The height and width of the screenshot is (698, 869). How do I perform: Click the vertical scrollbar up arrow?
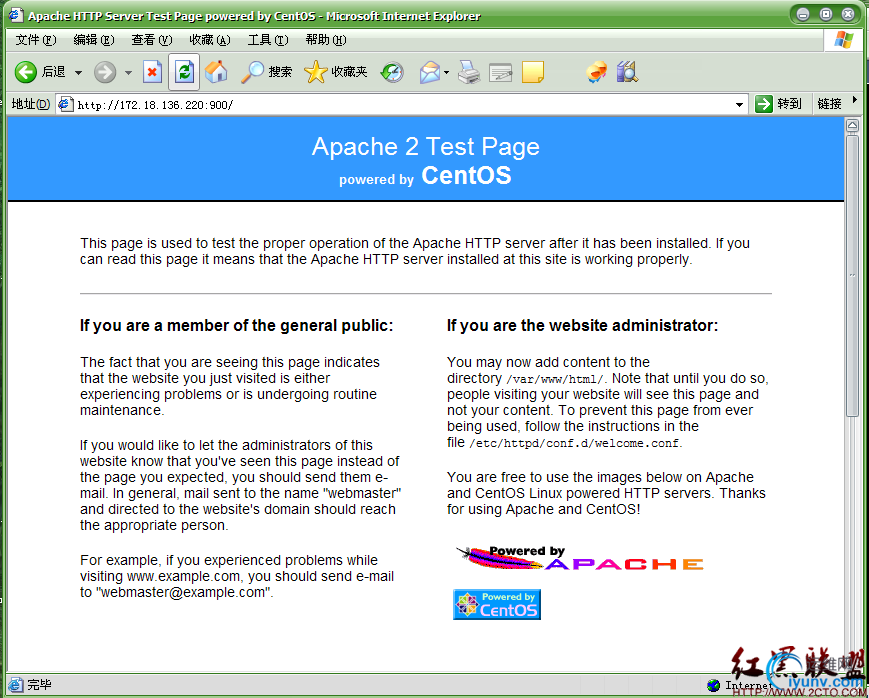pos(852,126)
